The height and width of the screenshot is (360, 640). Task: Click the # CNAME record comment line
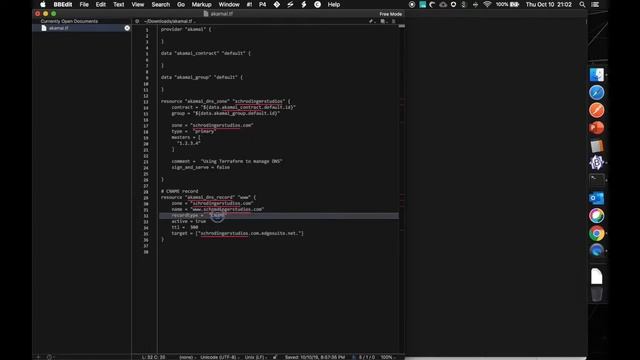[179, 191]
